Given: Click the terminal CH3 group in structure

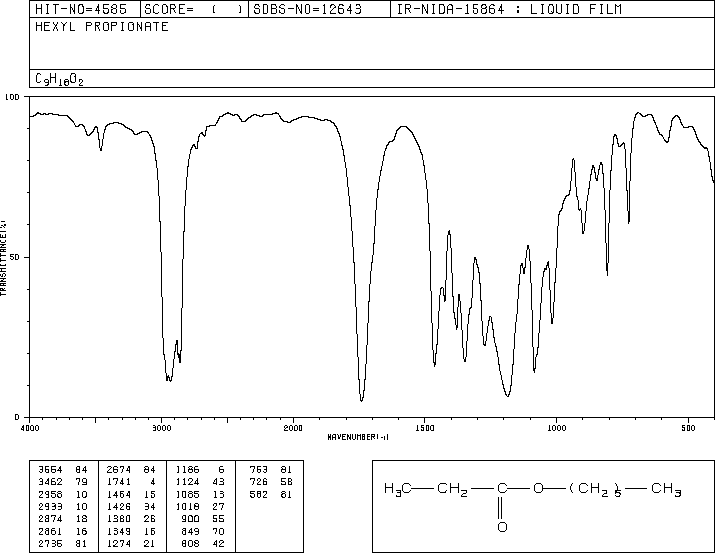Looking at the screenshot, I should pyautogui.click(x=666, y=489).
